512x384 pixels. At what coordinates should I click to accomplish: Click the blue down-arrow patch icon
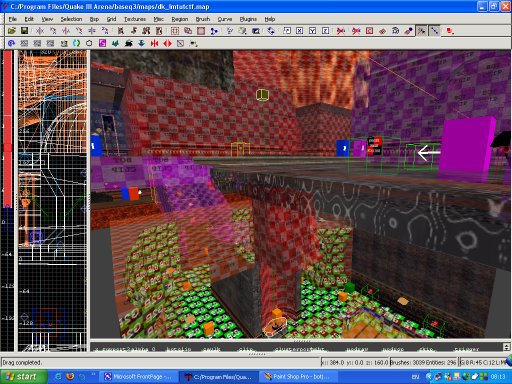141,43
